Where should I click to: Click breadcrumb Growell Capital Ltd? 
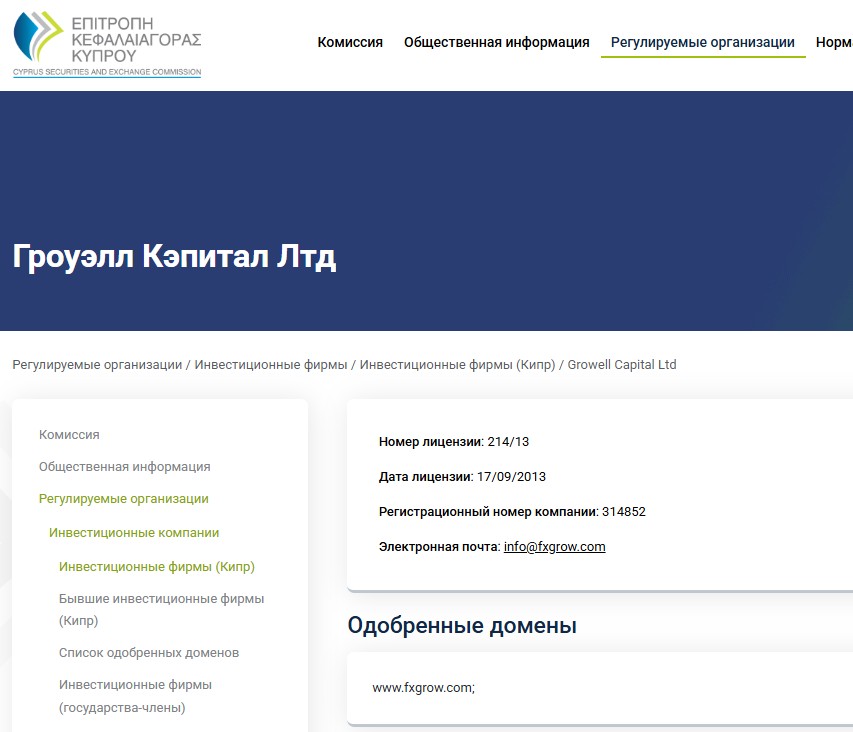622,364
